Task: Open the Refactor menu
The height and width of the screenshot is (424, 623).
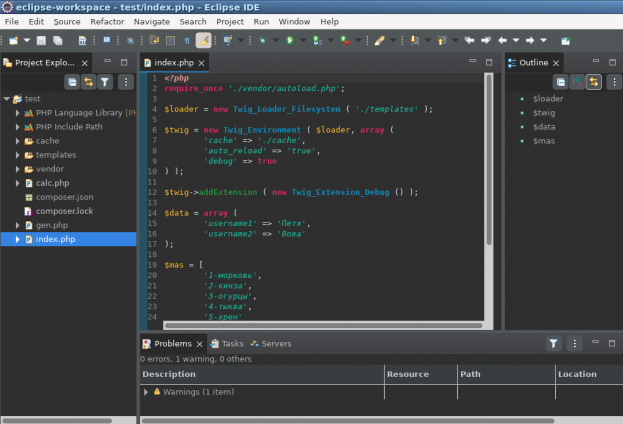Action: pyautogui.click(x=107, y=22)
